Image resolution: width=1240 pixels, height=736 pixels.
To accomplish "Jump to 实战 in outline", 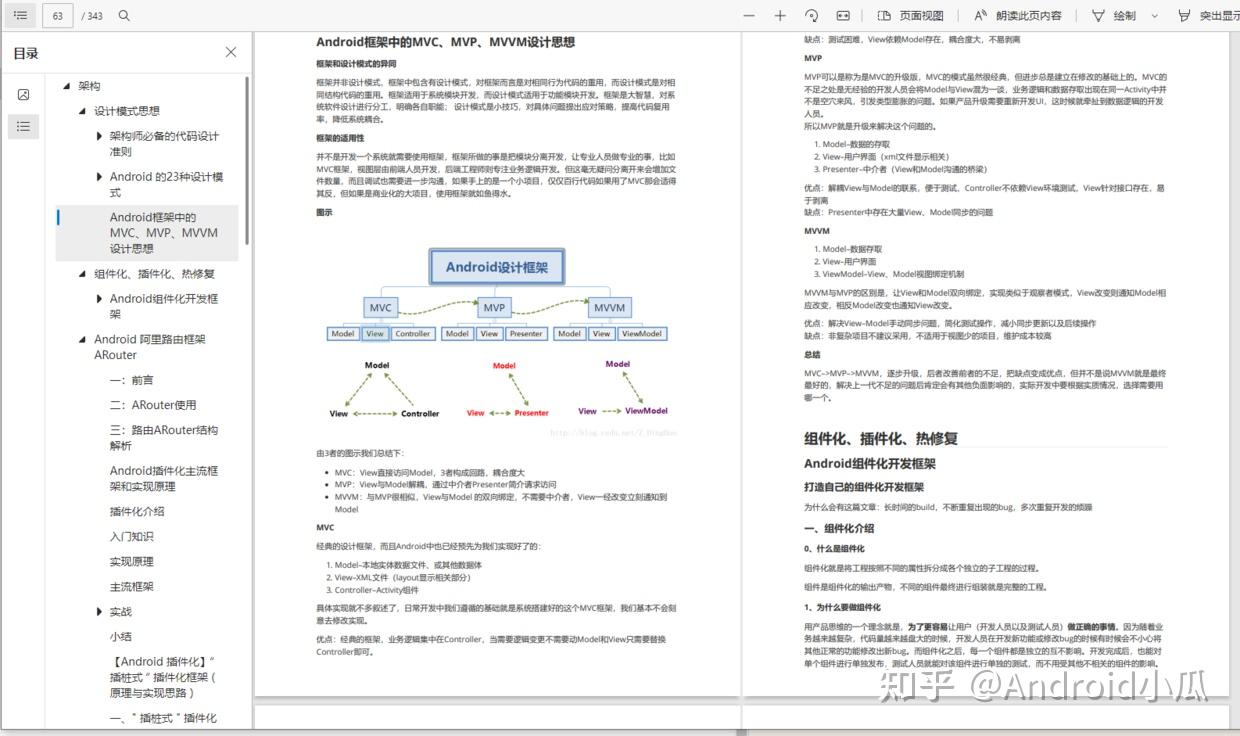I will 121,612.
